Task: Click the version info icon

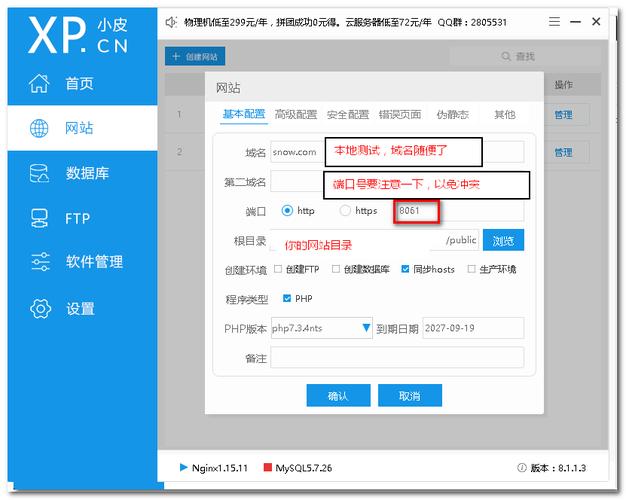Action: pyautogui.click(x=521, y=468)
